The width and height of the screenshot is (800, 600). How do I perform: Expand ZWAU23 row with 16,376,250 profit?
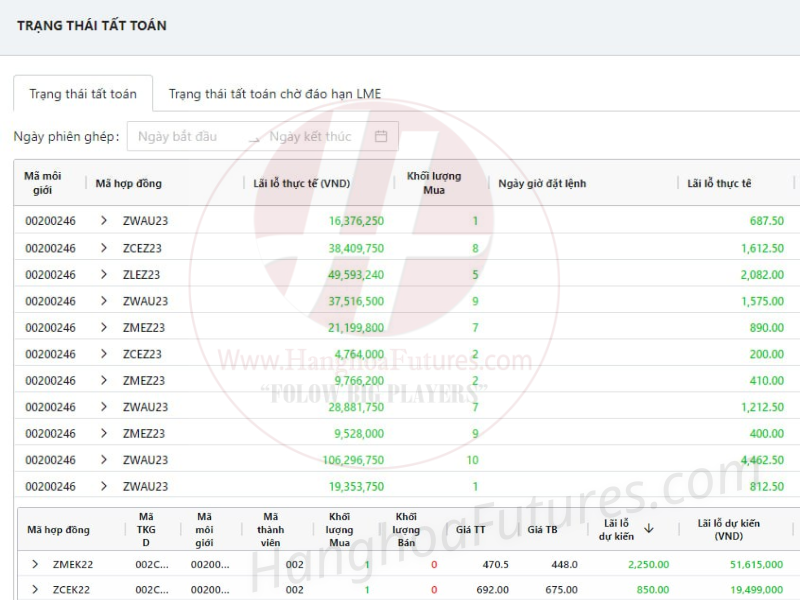click(104, 221)
